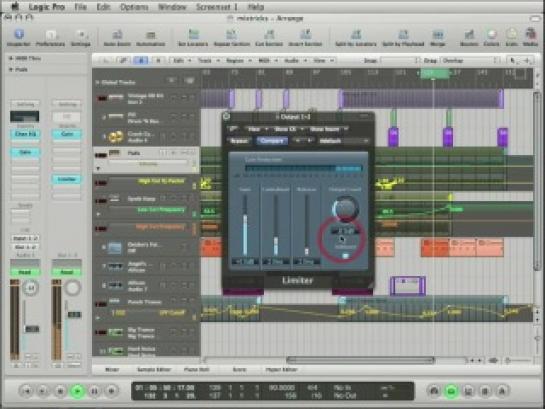Open the Window menu

[172, 7]
